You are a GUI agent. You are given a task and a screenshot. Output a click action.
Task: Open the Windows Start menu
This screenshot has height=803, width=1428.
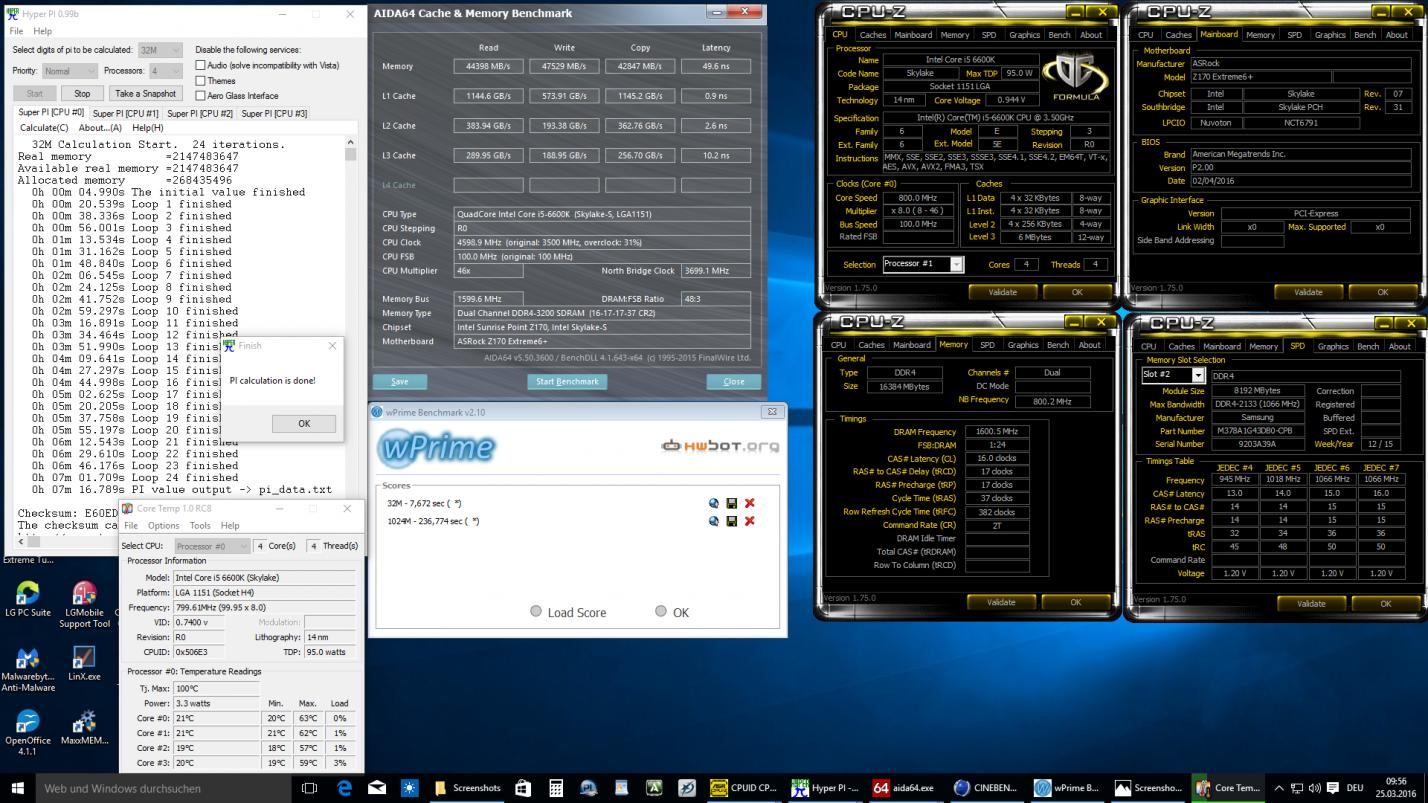pyautogui.click(x=17, y=788)
